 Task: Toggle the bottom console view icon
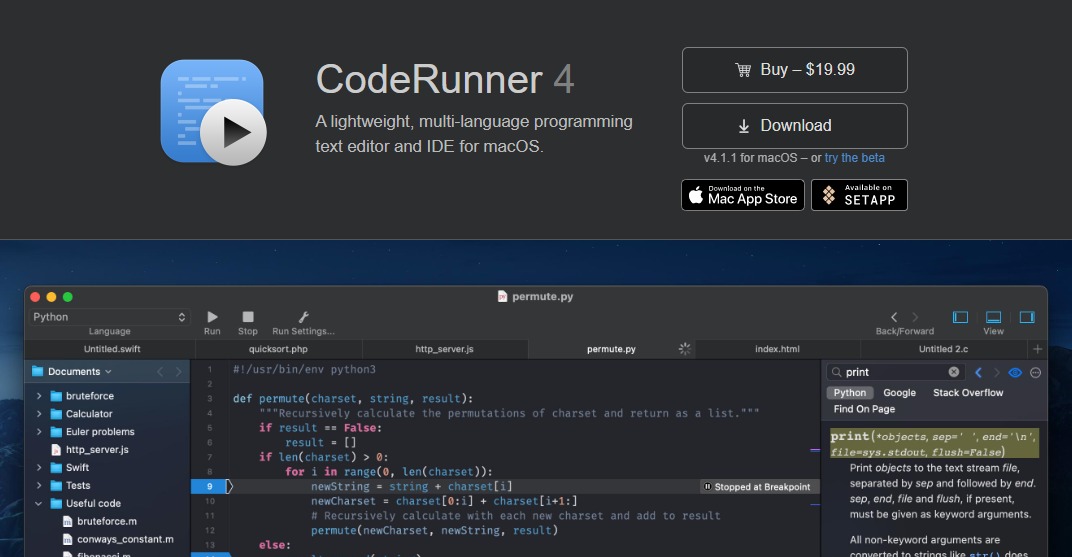tap(993, 317)
